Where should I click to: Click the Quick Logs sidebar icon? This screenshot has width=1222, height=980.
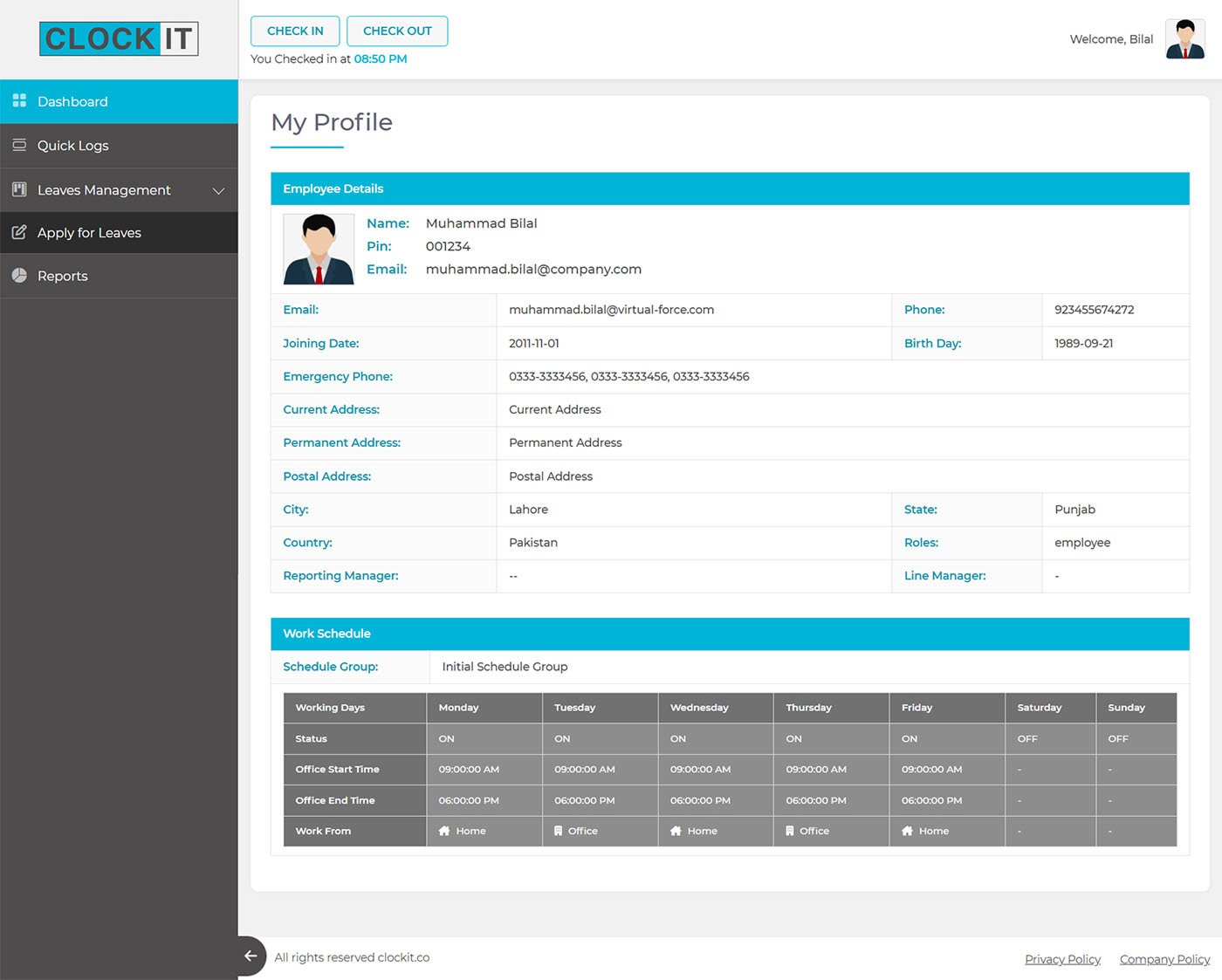[19, 145]
